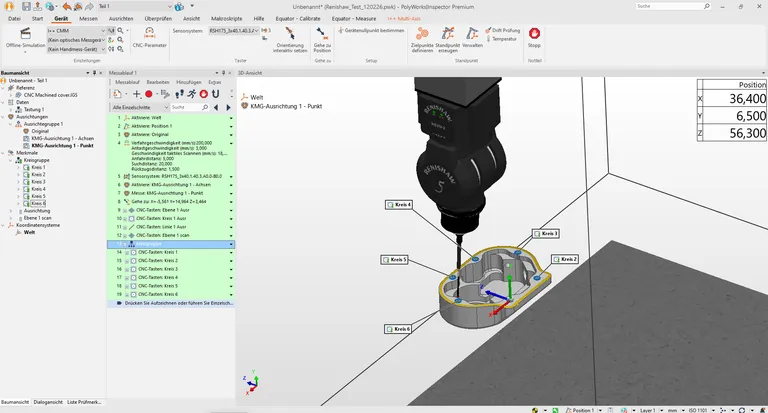Click the red record button in Messablauf
The image size is (768, 413).
pyautogui.click(x=149, y=94)
